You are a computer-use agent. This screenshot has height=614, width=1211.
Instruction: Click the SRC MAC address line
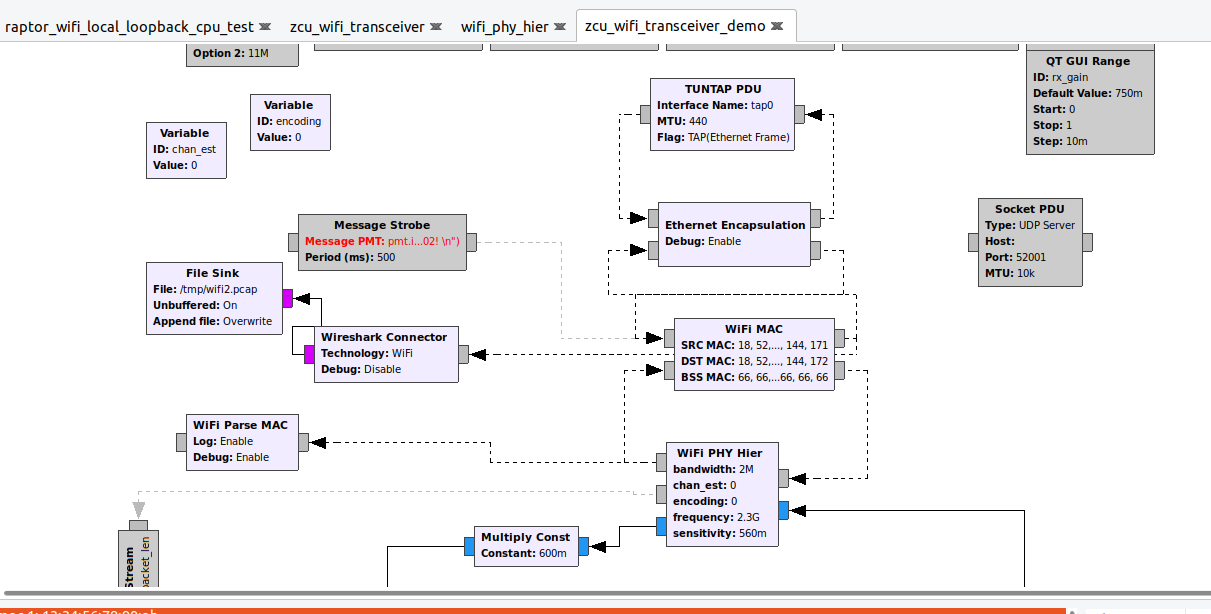coord(752,345)
